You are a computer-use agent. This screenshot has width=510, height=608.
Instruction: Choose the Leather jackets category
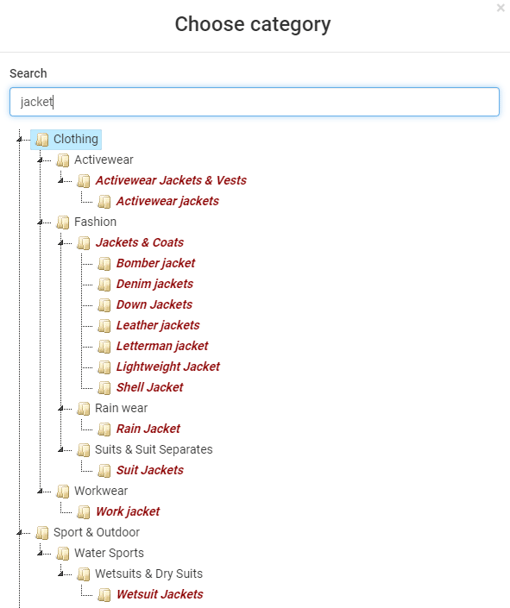[x=158, y=325]
